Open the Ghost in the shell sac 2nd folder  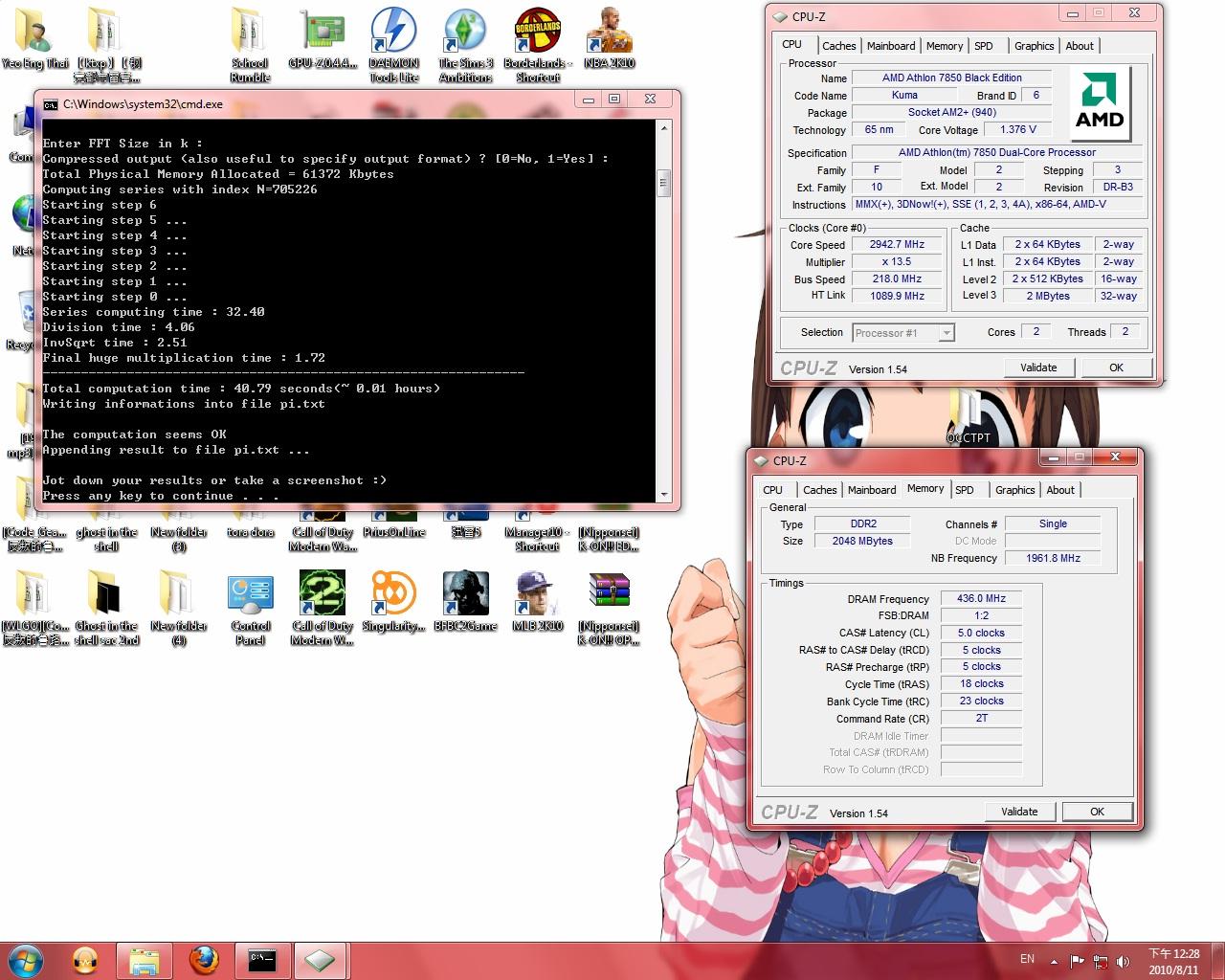[106, 609]
